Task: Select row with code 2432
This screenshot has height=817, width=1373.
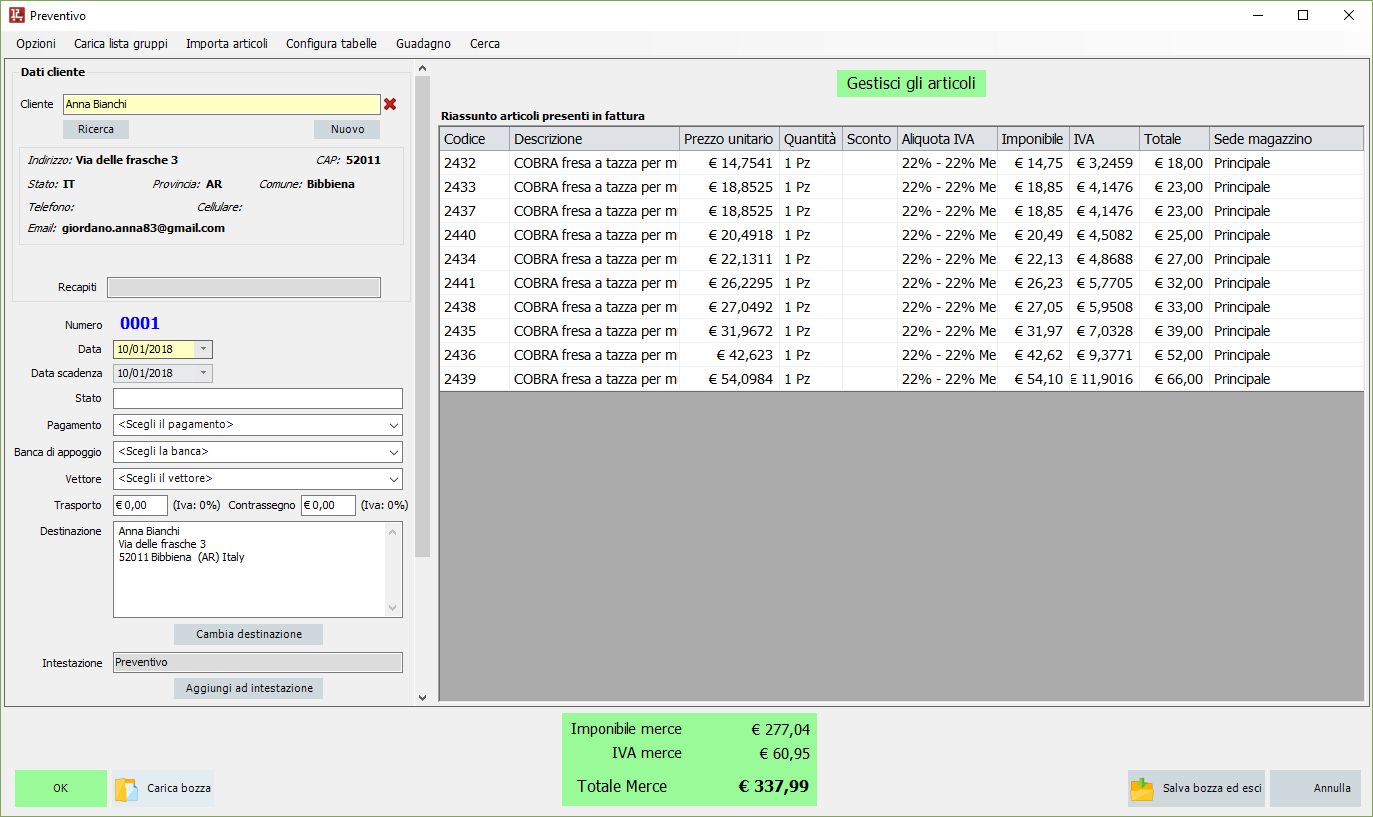Action: click(901, 163)
